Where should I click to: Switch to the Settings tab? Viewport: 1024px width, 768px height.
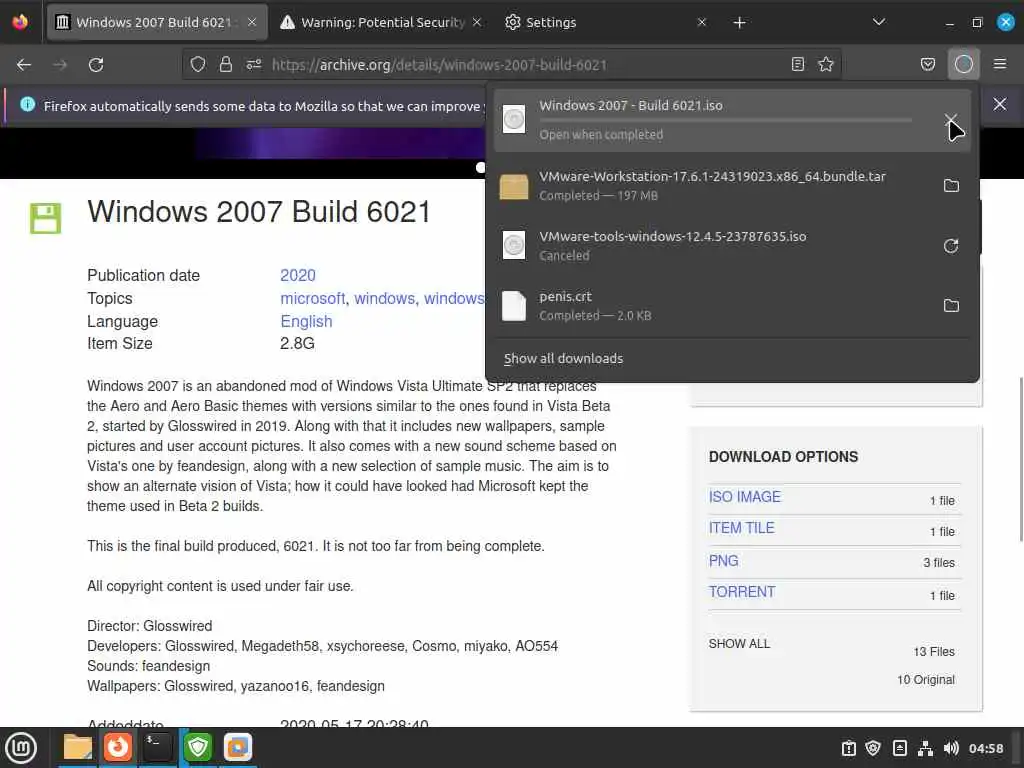tap(605, 22)
